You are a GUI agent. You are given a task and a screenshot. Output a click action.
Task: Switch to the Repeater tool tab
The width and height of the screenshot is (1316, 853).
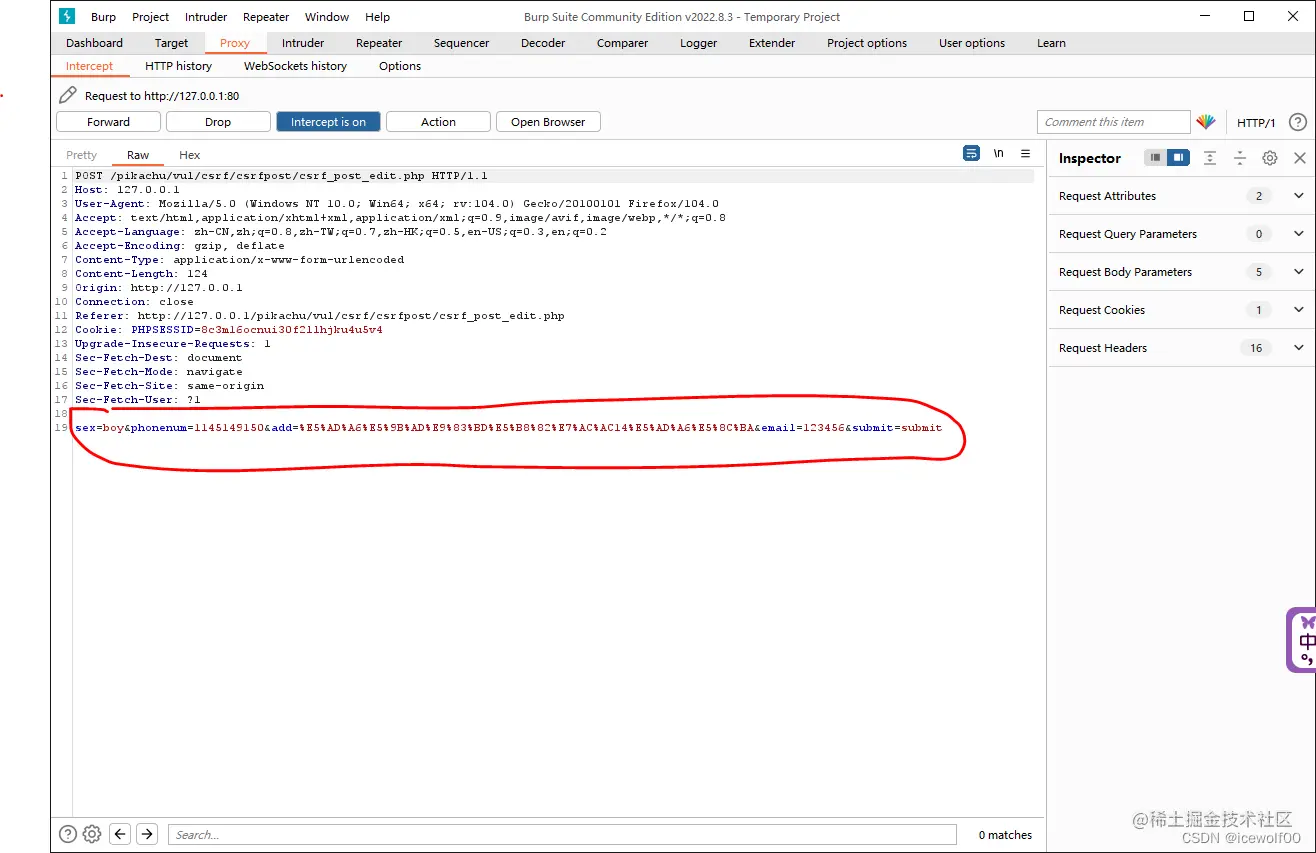coord(379,43)
